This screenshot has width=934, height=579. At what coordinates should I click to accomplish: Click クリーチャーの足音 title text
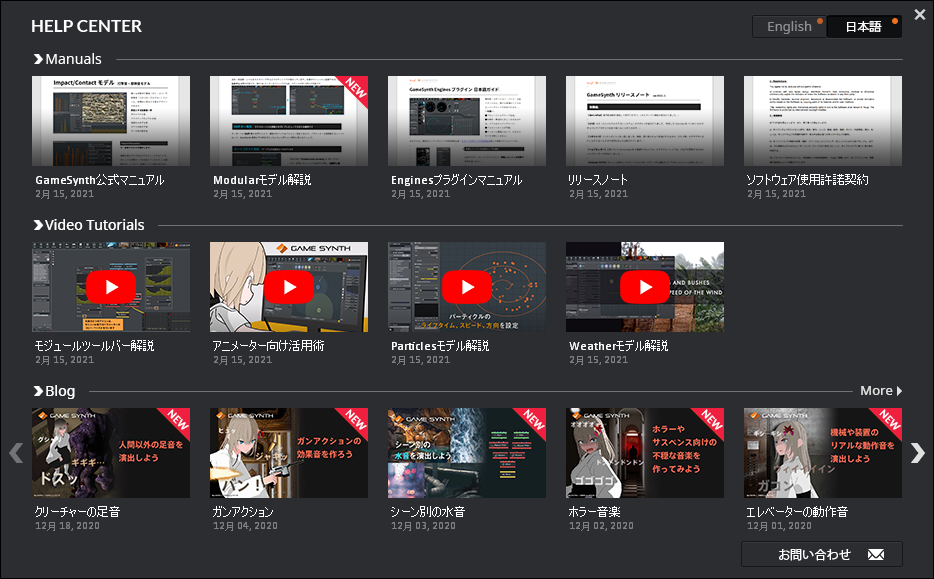(x=77, y=512)
